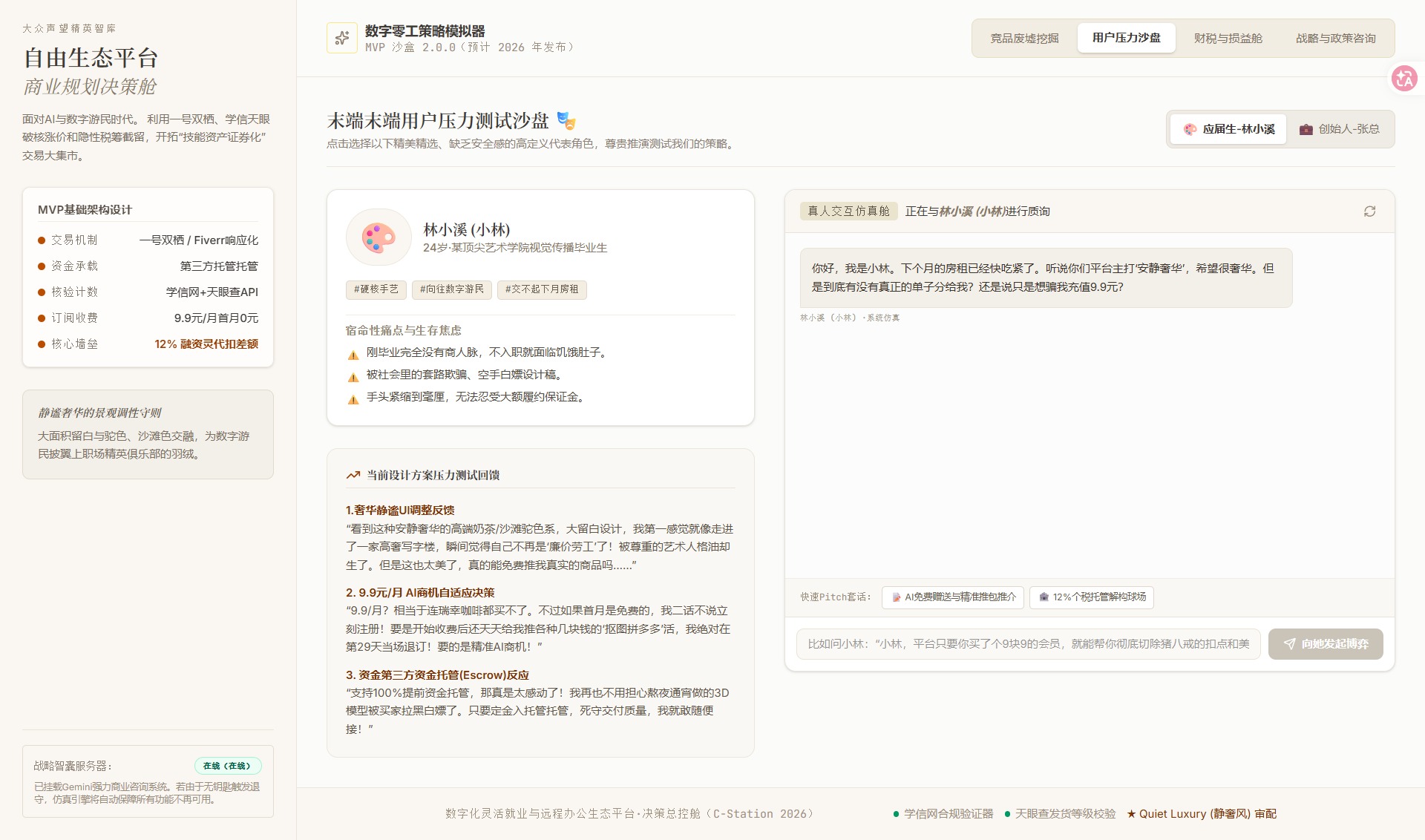Select the 创始人-张总 persona

point(1339,129)
